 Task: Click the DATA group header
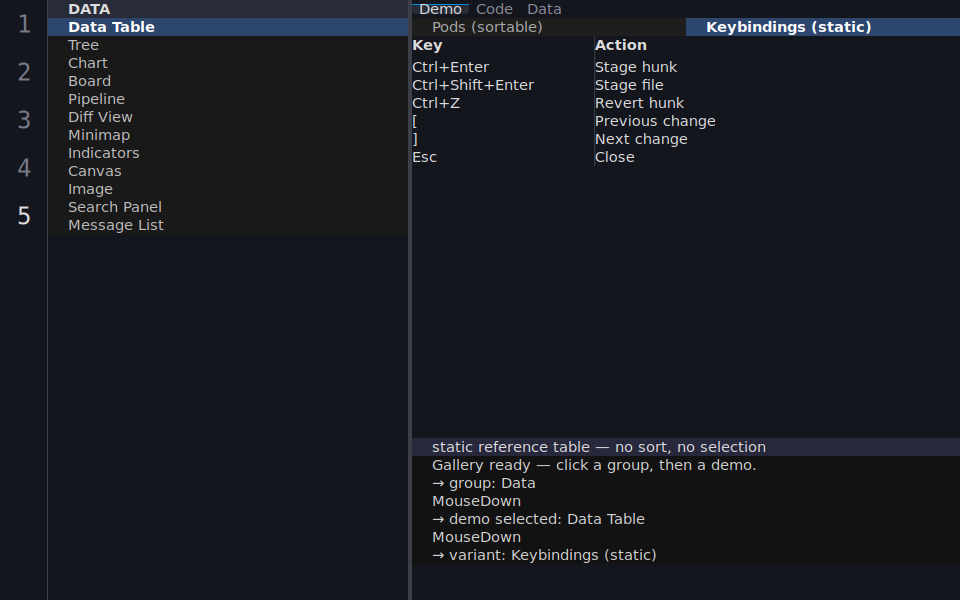228,9
